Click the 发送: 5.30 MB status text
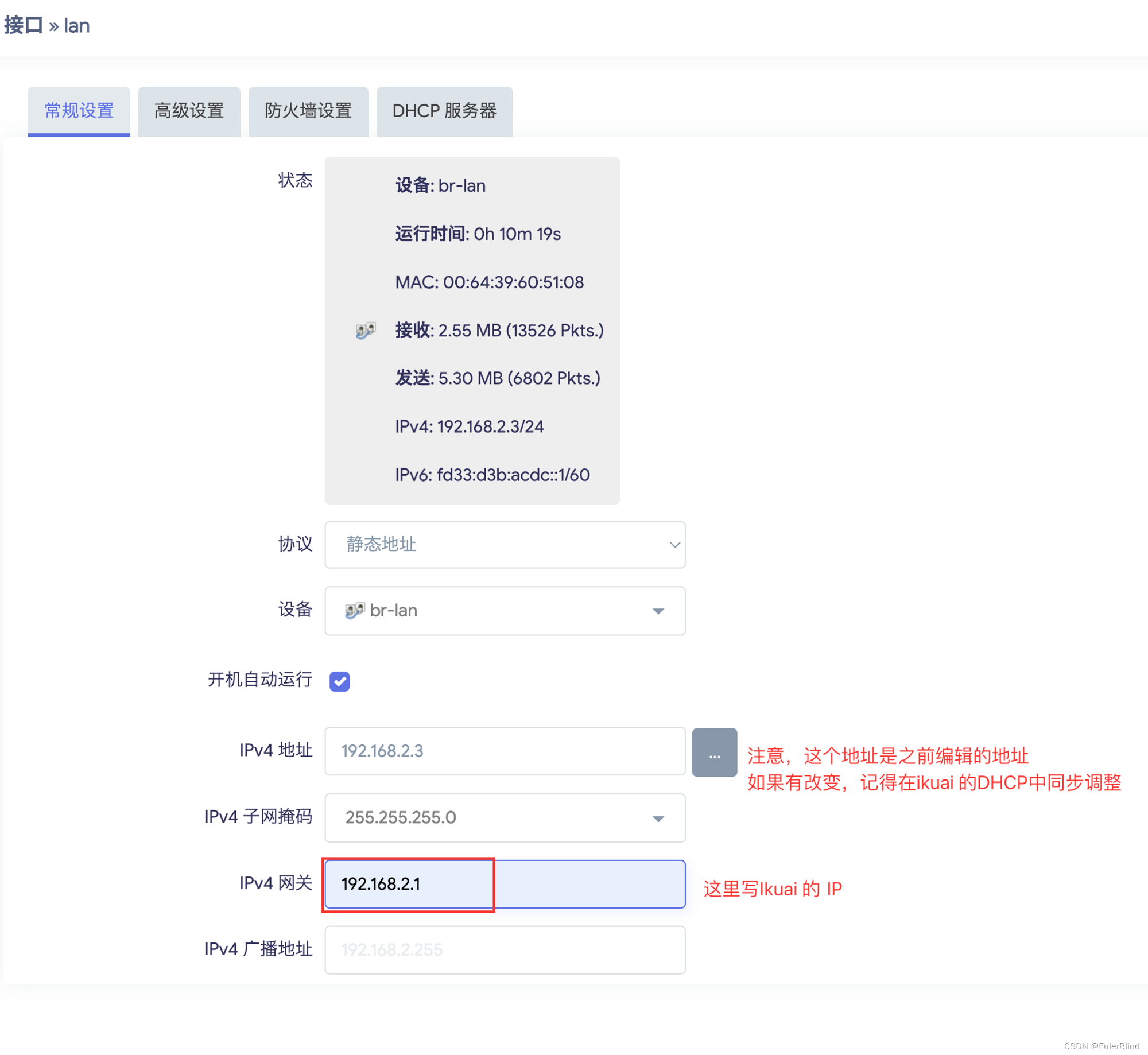 [498, 378]
